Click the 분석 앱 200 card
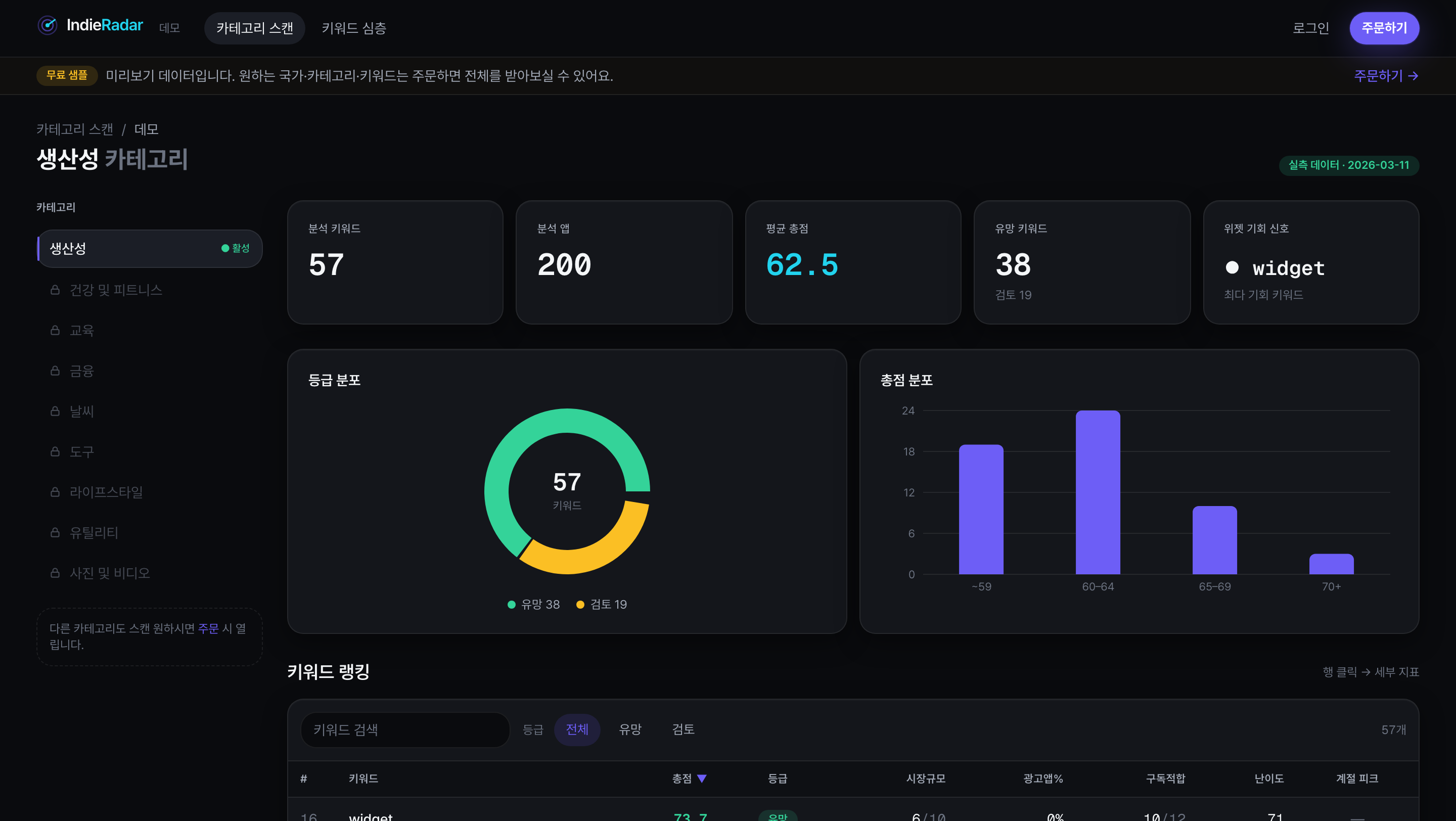 [624, 262]
